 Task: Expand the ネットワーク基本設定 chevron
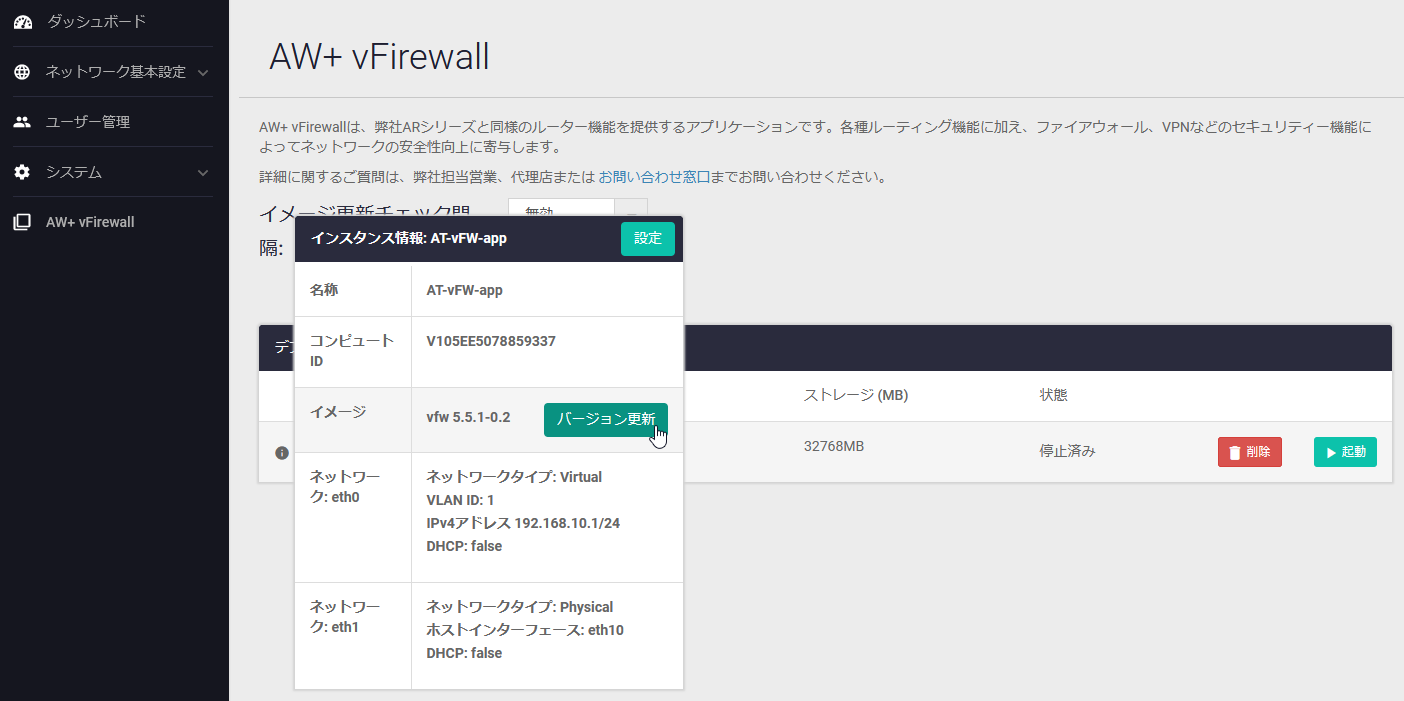click(203, 72)
